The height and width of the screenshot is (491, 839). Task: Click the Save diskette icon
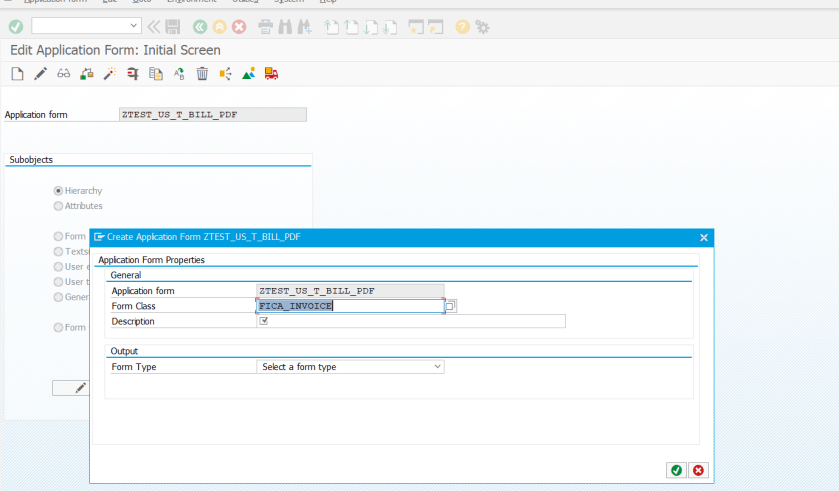coord(173,27)
